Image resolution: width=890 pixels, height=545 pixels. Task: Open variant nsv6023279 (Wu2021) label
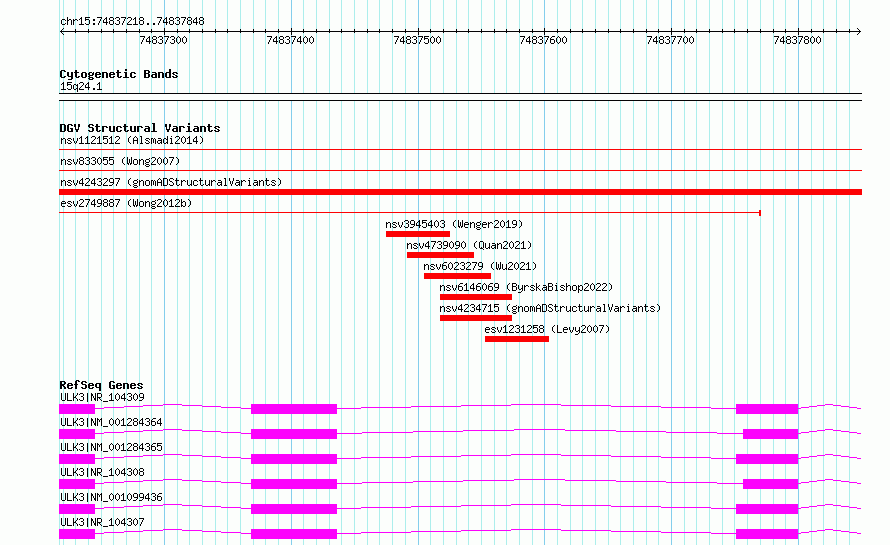coord(480,266)
